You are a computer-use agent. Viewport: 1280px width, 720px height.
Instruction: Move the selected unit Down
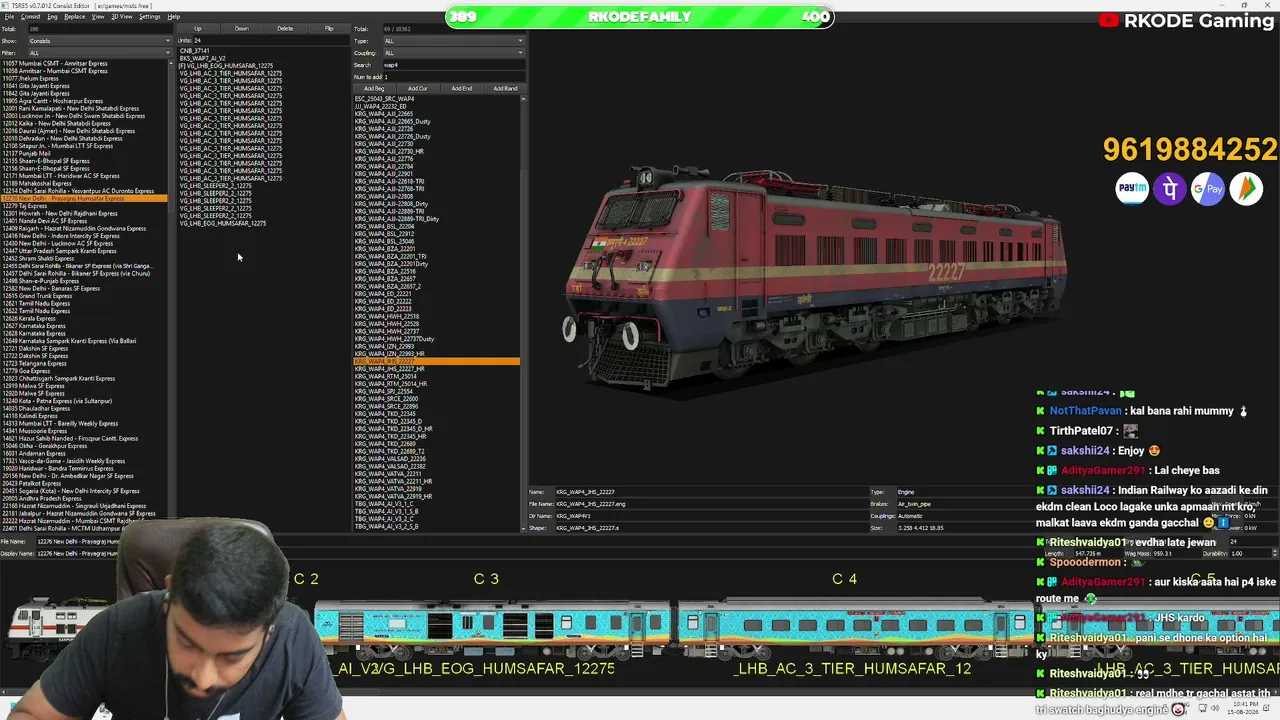241,29
